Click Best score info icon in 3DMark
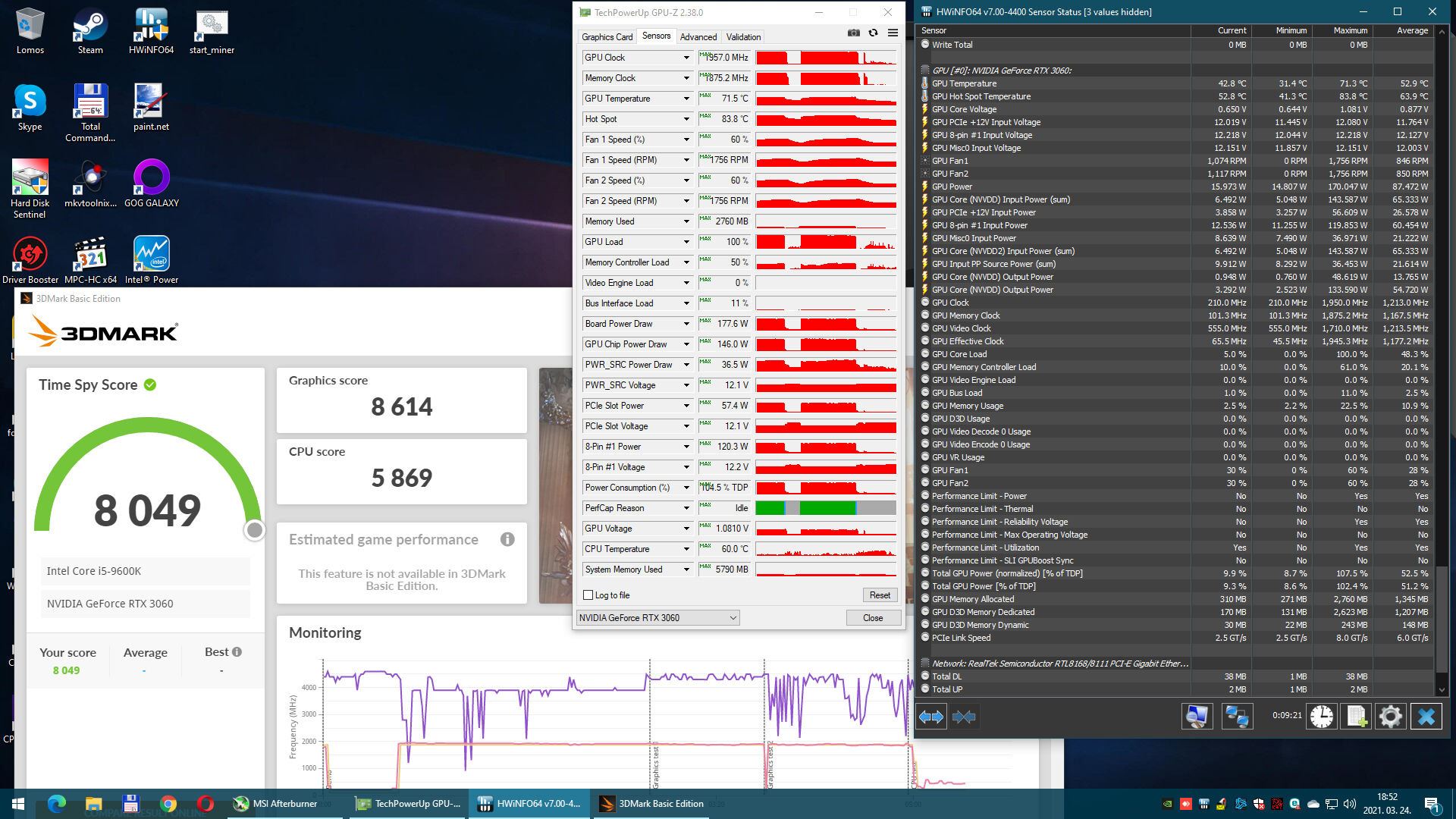This screenshot has height=819, width=1456. 237,652
